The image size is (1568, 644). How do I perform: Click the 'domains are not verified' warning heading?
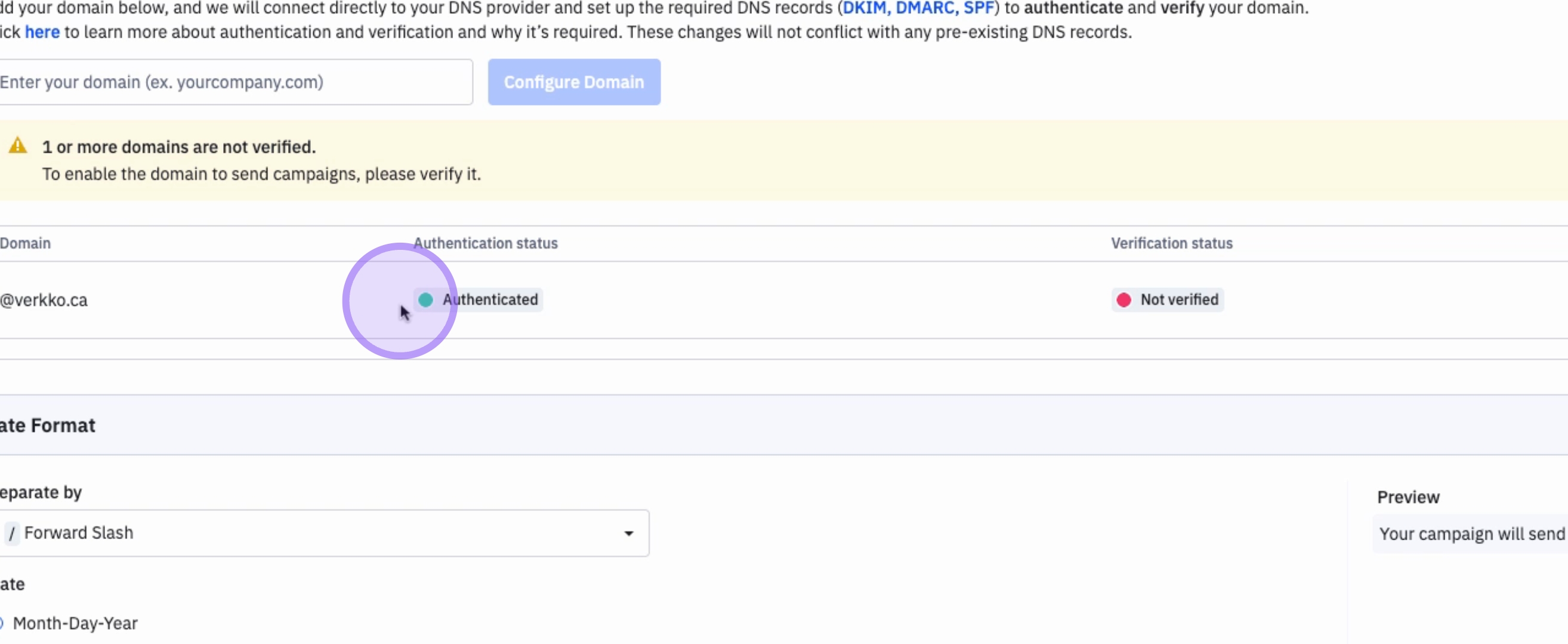178,147
